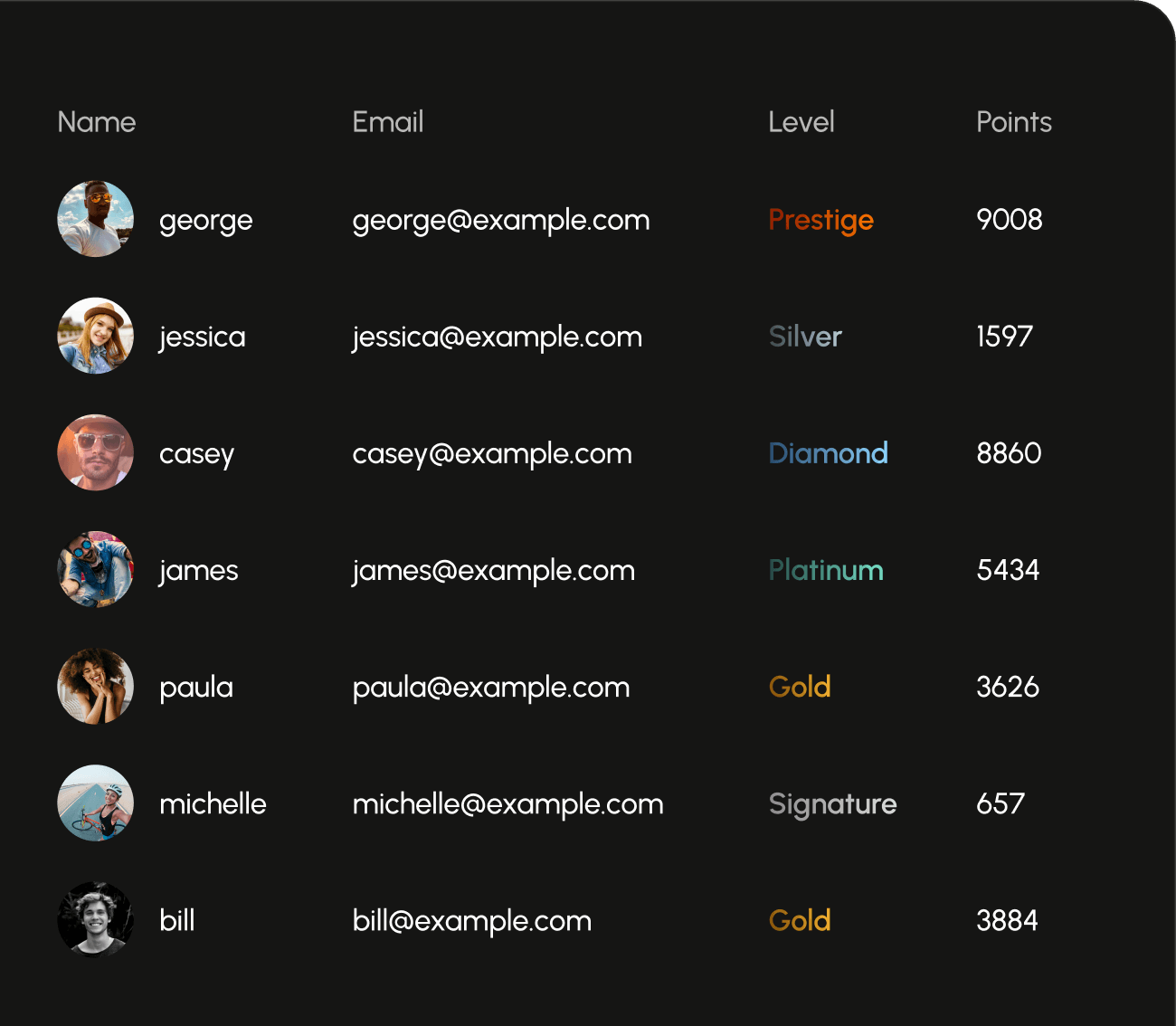Select bill's black and white avatar
Image resolution: width=1176 pixels, height=1026 pixels.
[95, 919]
